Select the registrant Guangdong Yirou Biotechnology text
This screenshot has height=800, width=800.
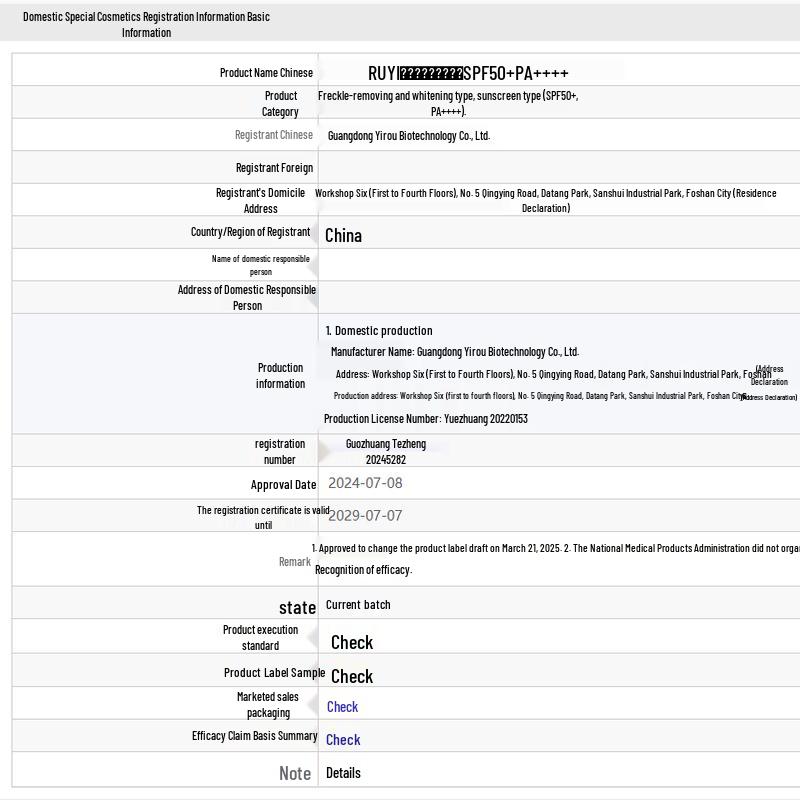[x=408, y=136]
